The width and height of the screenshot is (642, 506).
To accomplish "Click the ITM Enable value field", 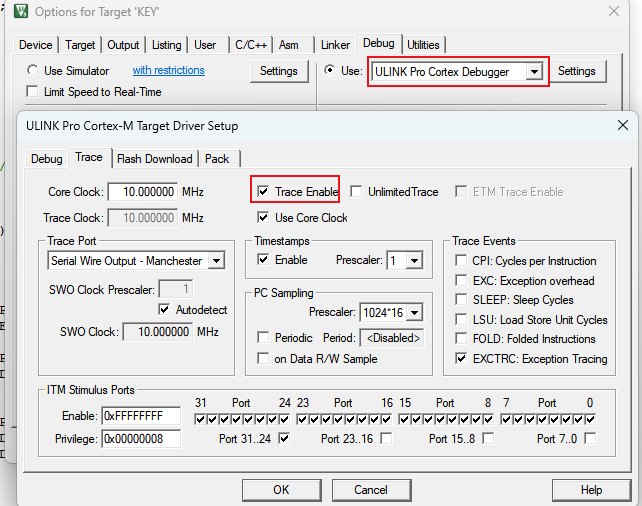I will pos(140,416).
